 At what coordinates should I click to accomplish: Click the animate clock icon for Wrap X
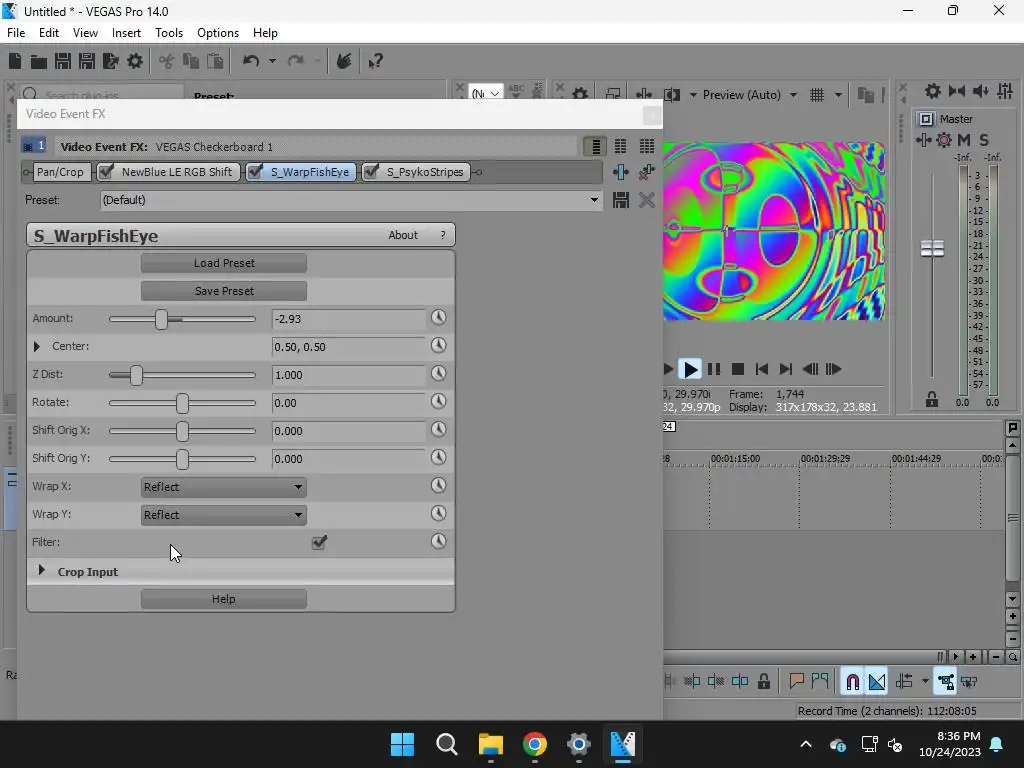point(438,485)
